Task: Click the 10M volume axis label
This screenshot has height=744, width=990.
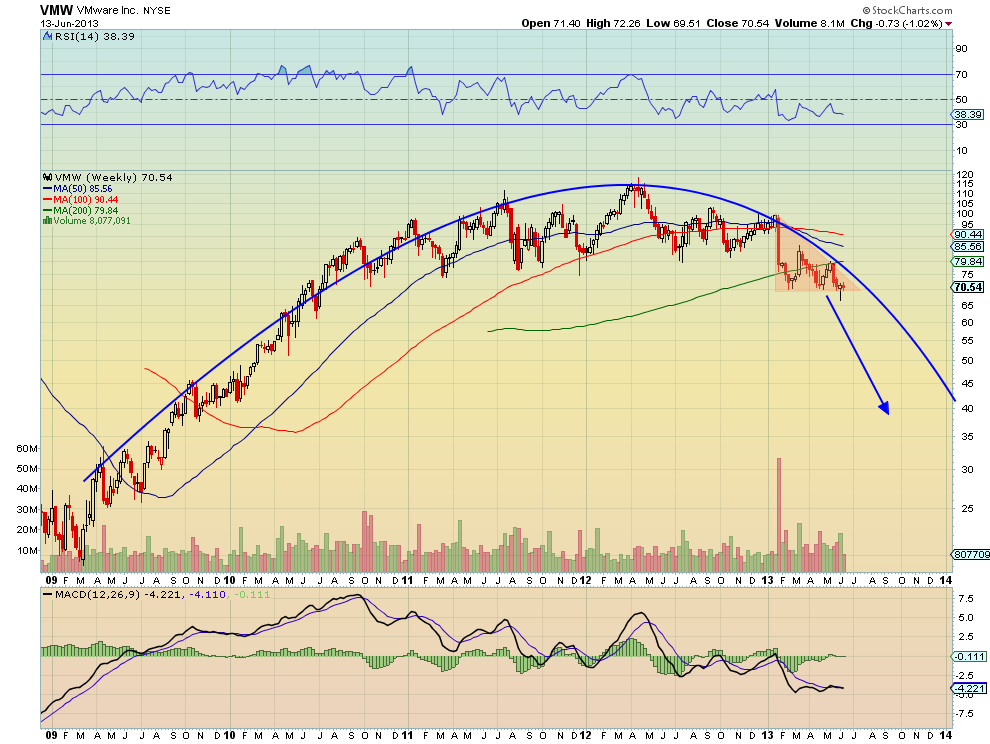Action: [27, 551]
